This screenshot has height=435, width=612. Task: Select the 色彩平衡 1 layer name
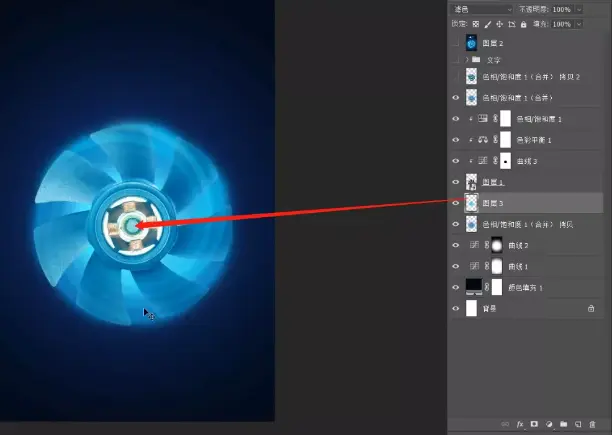(534, 140)
